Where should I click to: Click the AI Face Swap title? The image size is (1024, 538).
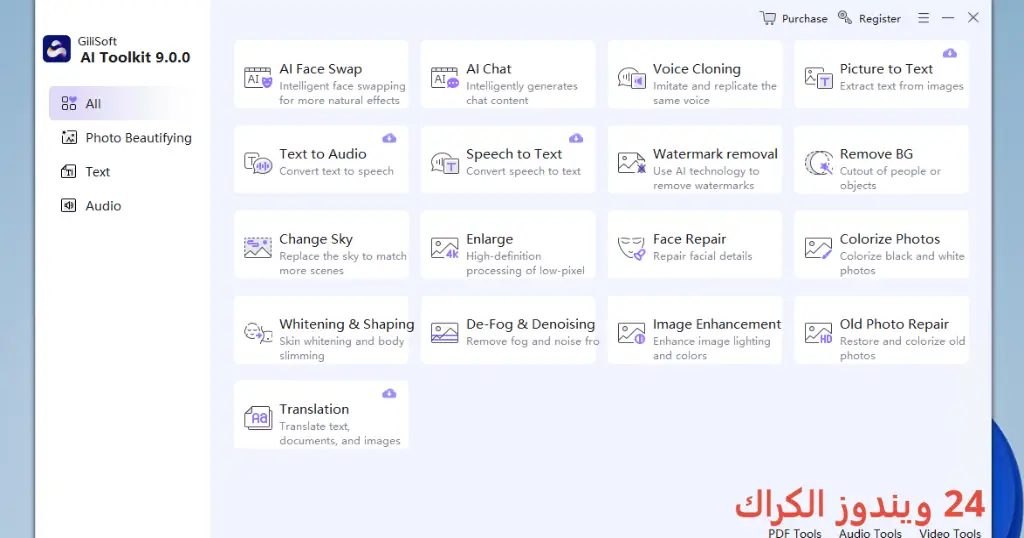click(321, 69)
